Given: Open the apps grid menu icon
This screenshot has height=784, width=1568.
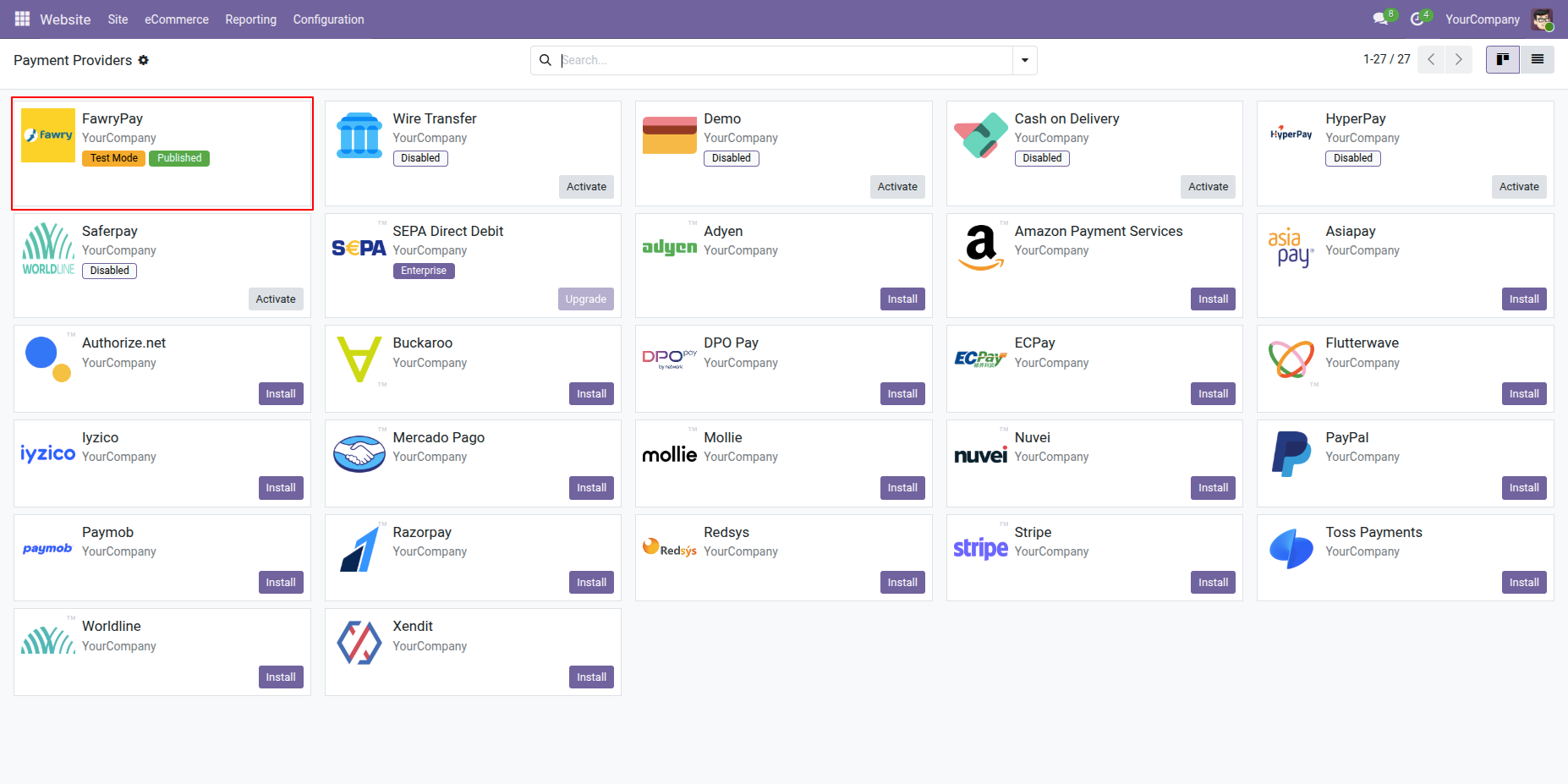Looking at the screenshot, I should pos(22,19).
